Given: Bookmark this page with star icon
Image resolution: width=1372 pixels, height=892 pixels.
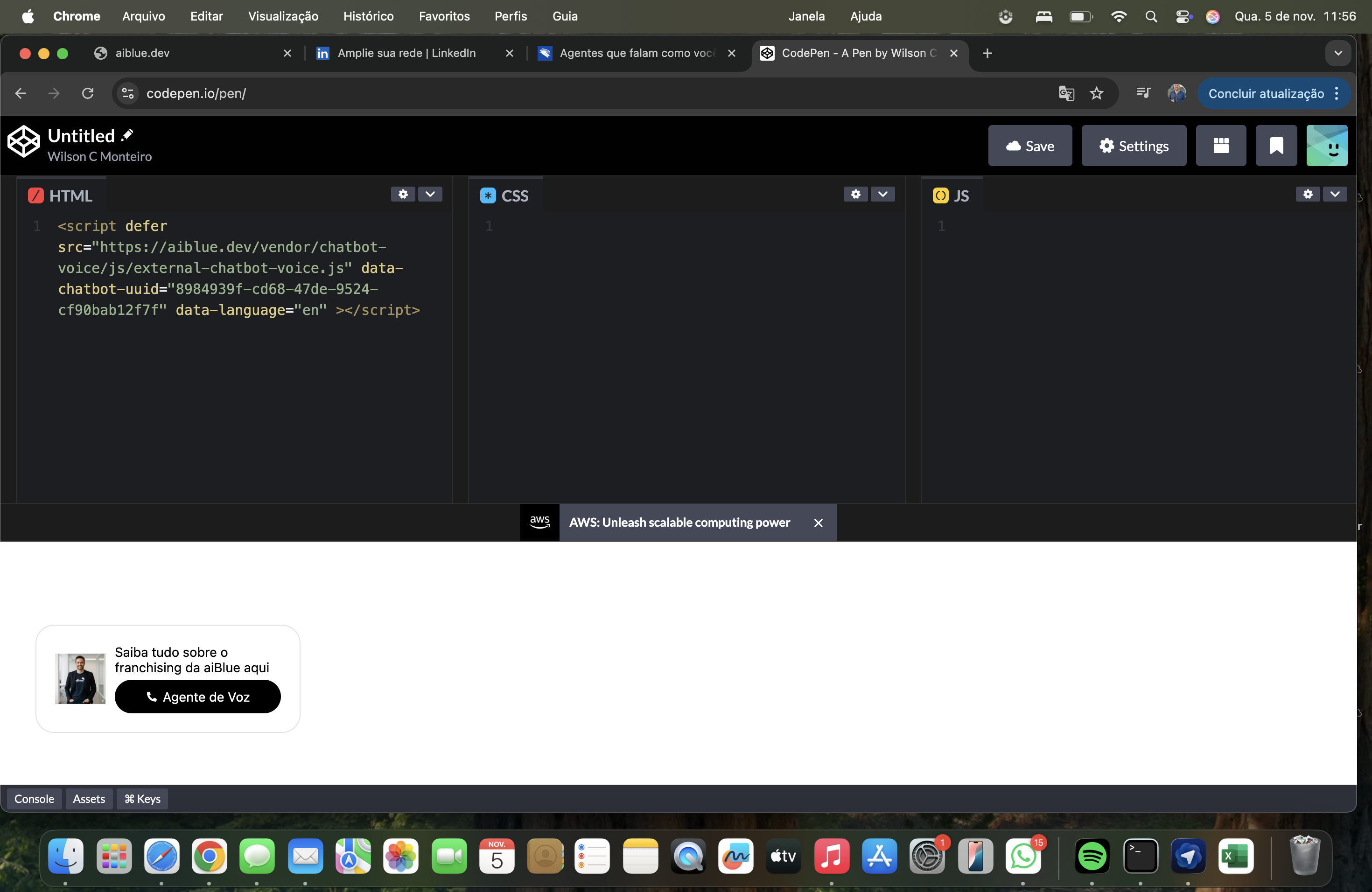Looking at the screenshot, I should coord(1097,93).
